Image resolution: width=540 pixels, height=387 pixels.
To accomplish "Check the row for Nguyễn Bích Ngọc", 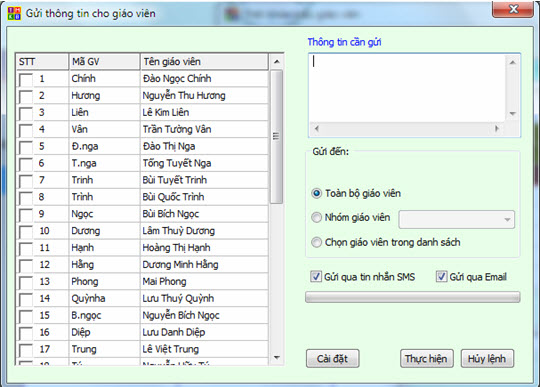I will pyautogui.click(x=26, y=316).
